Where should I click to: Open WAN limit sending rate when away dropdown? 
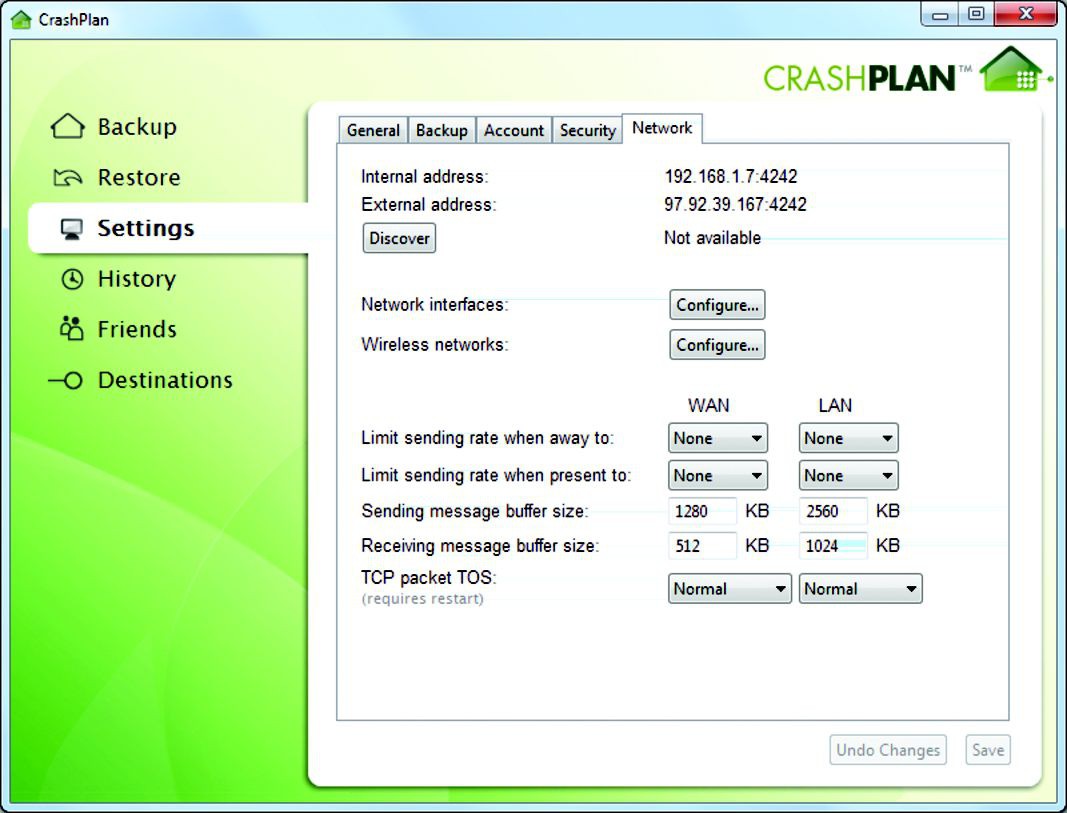[x=717, y=438]
